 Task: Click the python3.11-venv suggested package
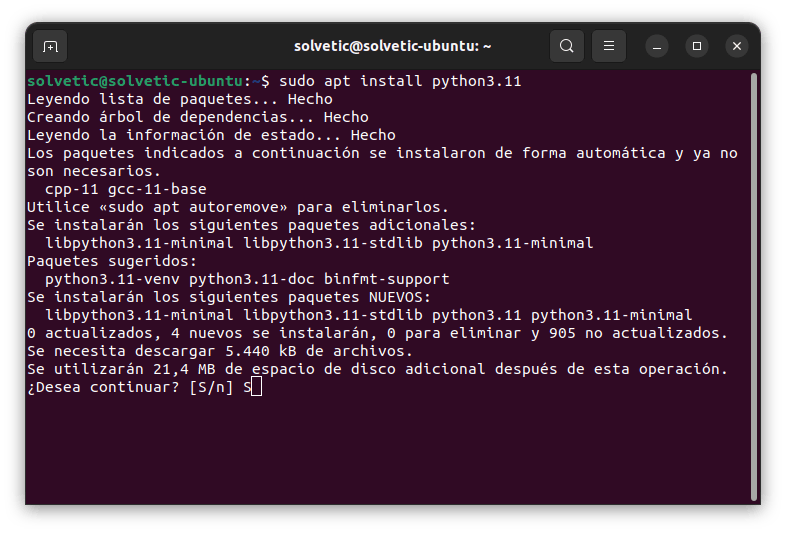[x=112, y=279]
